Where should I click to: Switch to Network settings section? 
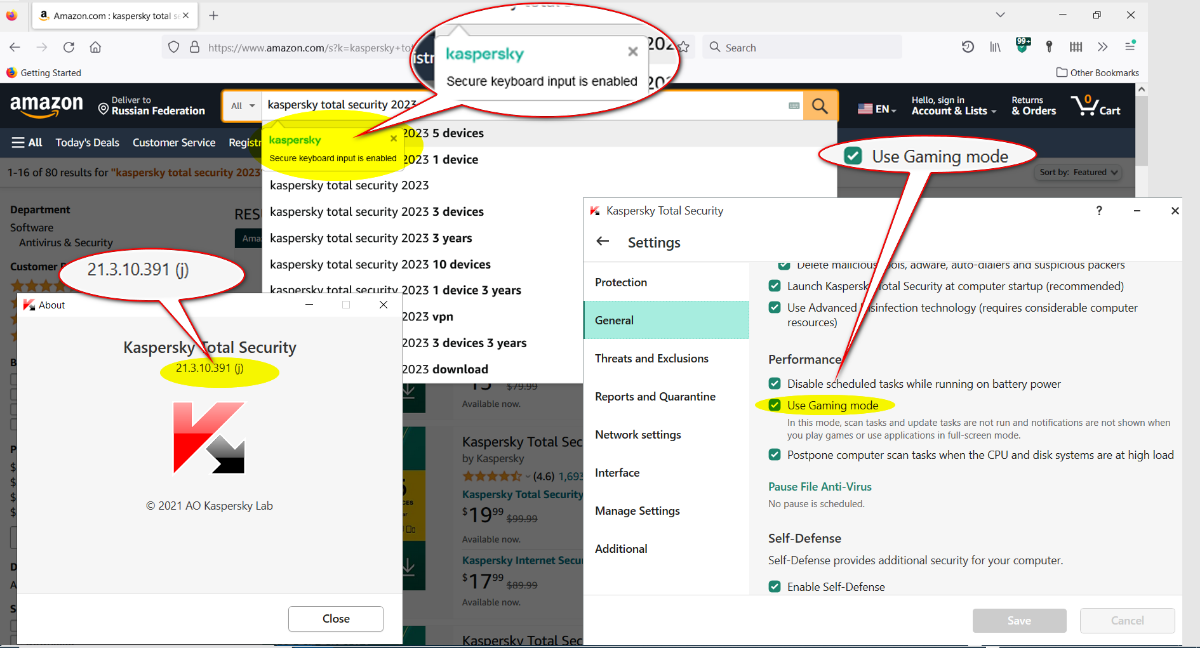pyautogui.click(x=637, y=435)
